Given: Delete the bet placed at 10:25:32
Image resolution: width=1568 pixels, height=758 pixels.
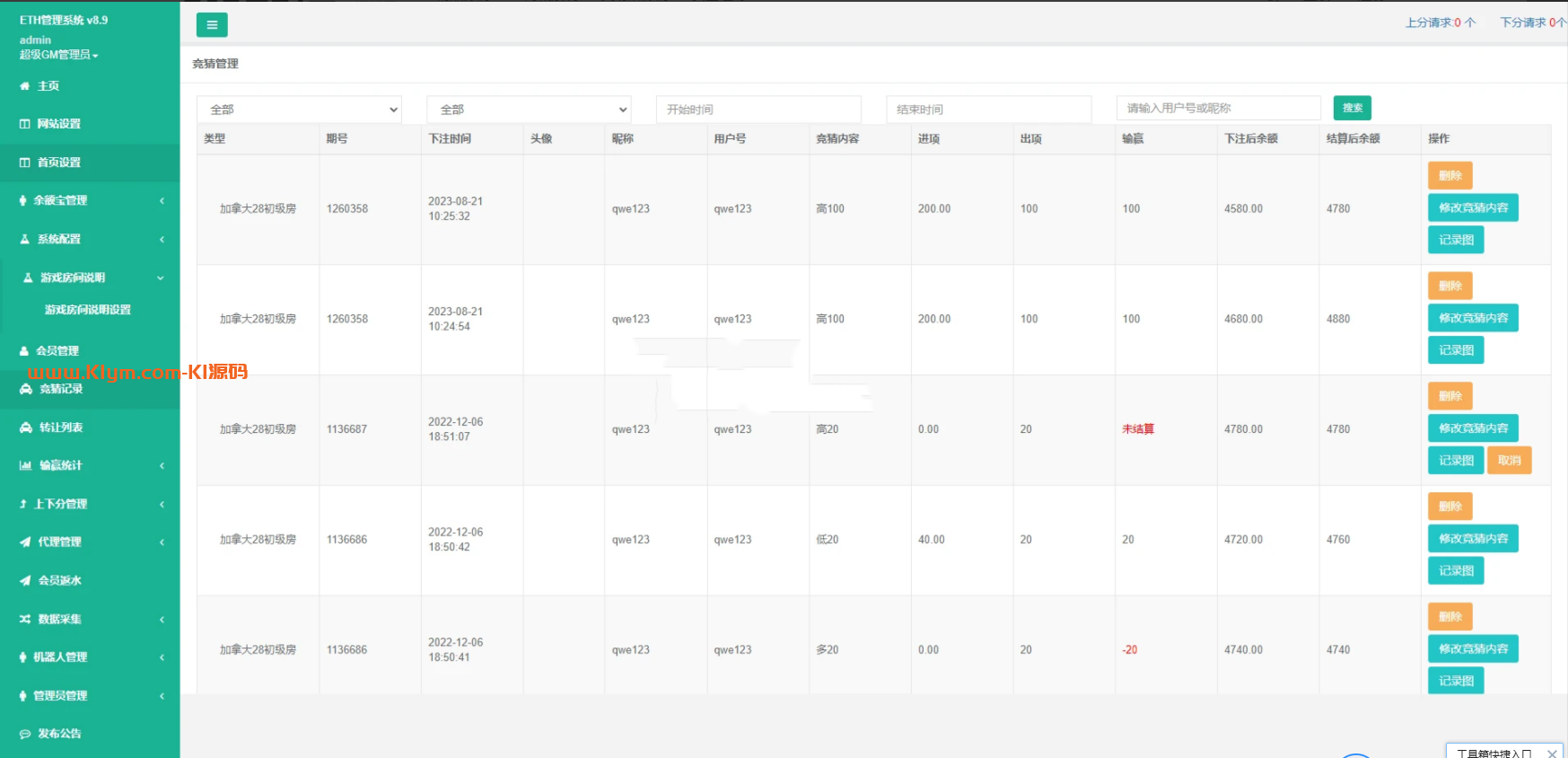Looking at the screenshot, I should [x=1450, y=175].
